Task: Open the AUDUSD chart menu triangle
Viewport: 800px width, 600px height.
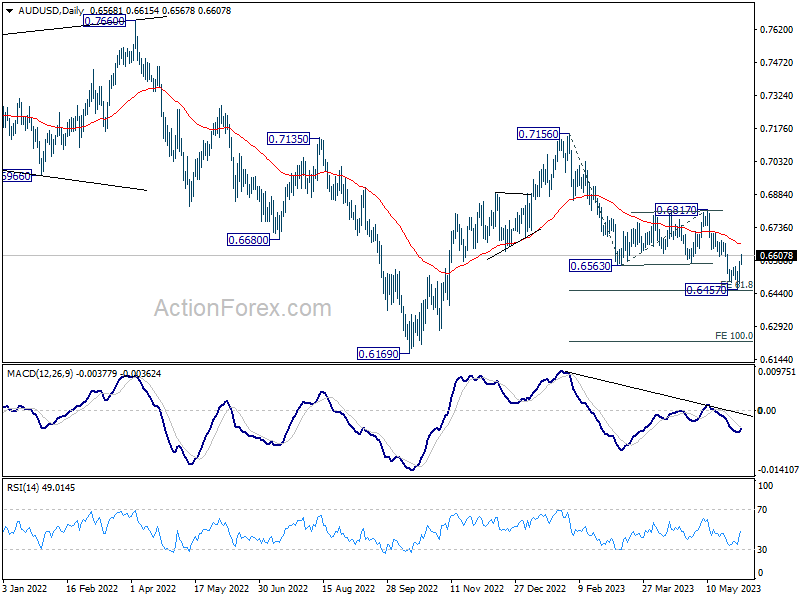Action: (9, 10)
